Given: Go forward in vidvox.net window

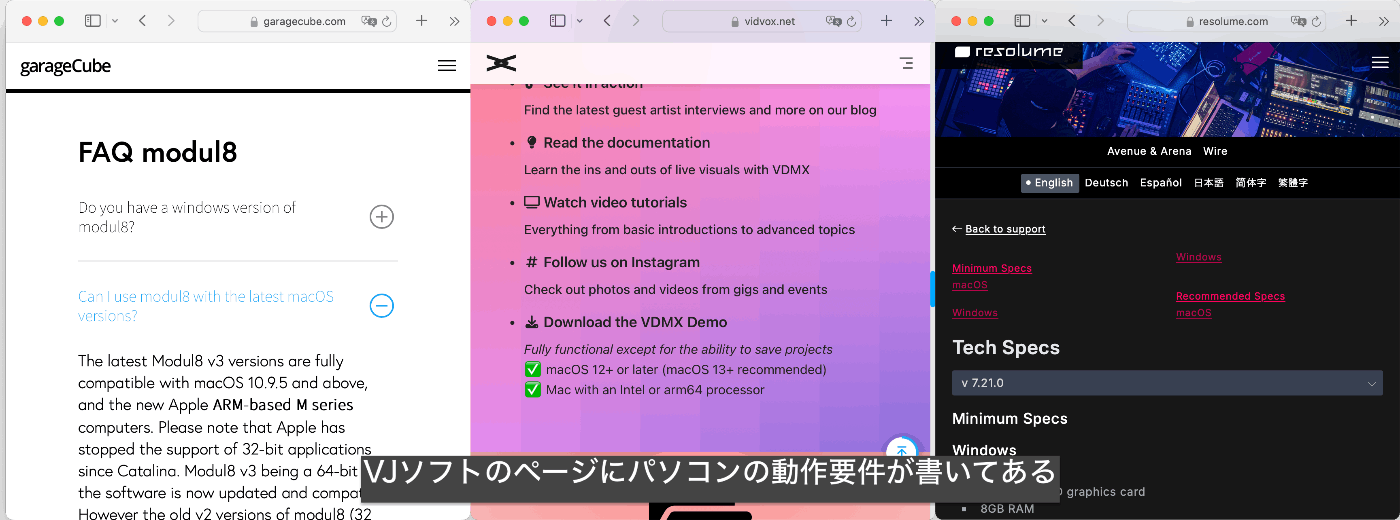Looking at the screenshot, I should click(636, 20).
